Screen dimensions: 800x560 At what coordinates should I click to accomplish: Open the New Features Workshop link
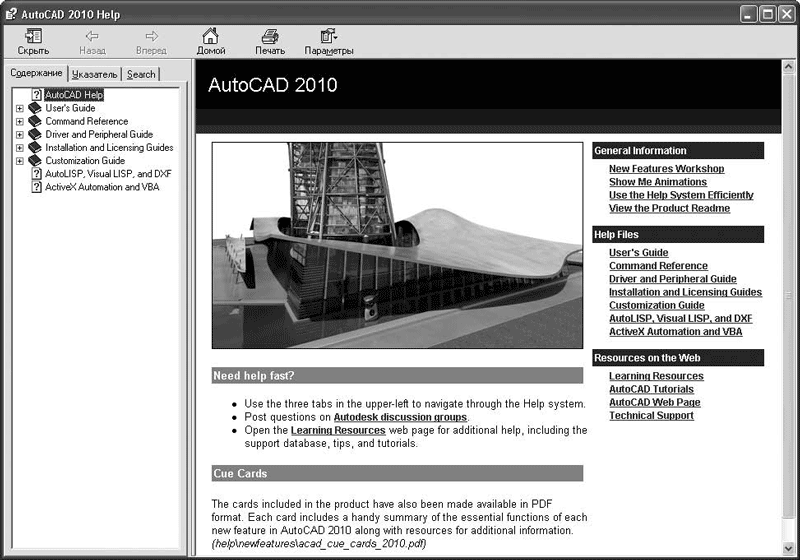pyautogui.click(x=666, y=169)
